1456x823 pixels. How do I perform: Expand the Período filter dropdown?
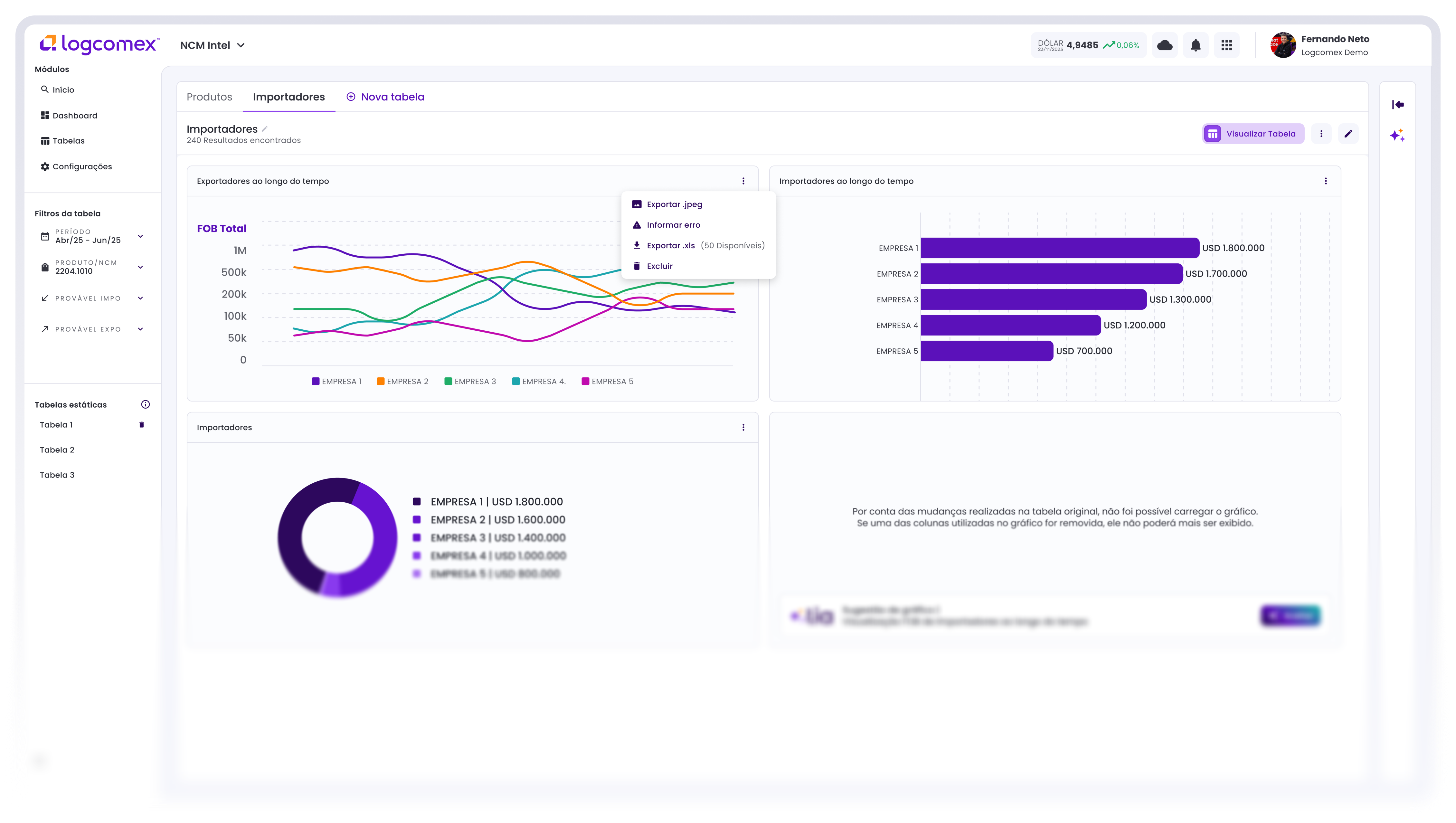point(140,236)
